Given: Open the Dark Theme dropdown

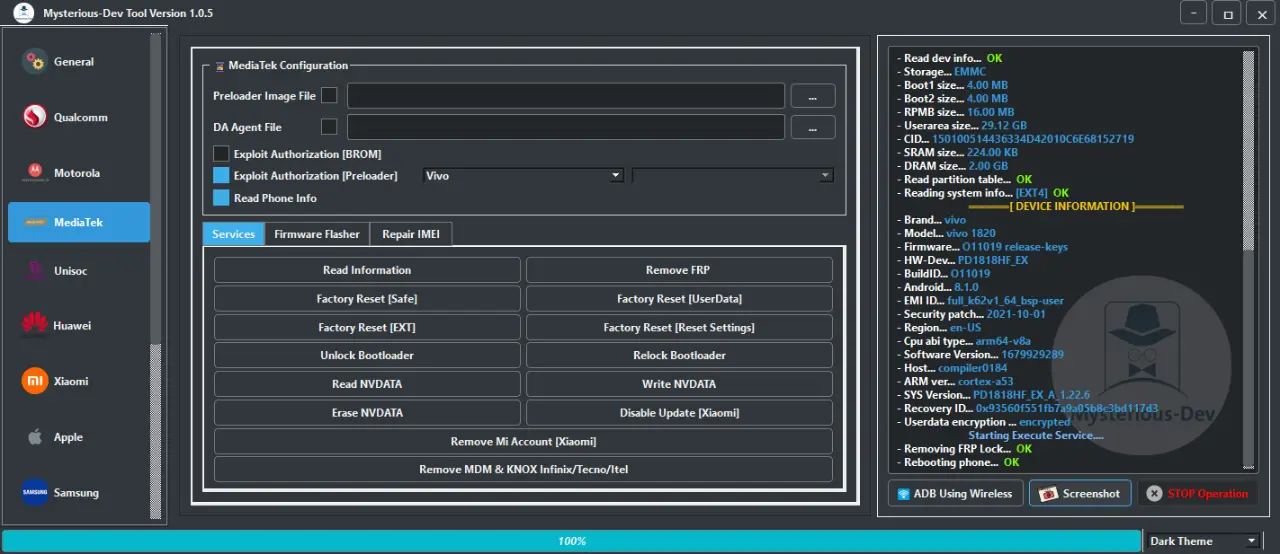Looking at the screenshot, I should (x=1203, y=541).
